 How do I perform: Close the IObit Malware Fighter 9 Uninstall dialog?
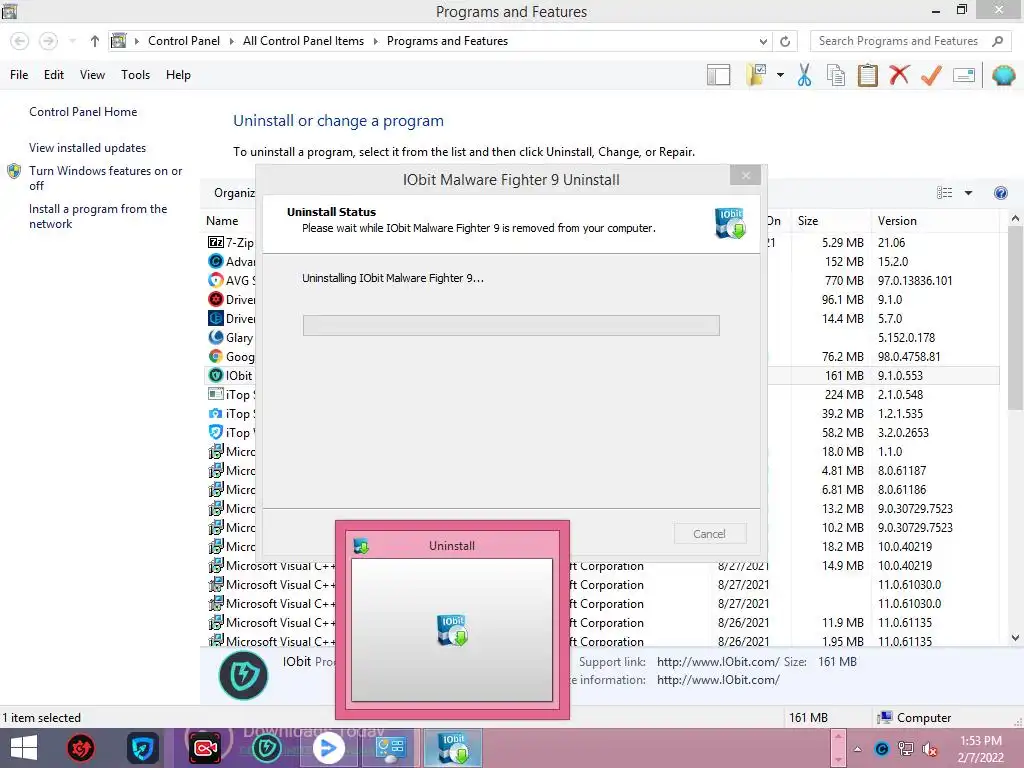[x=745, y=175]
